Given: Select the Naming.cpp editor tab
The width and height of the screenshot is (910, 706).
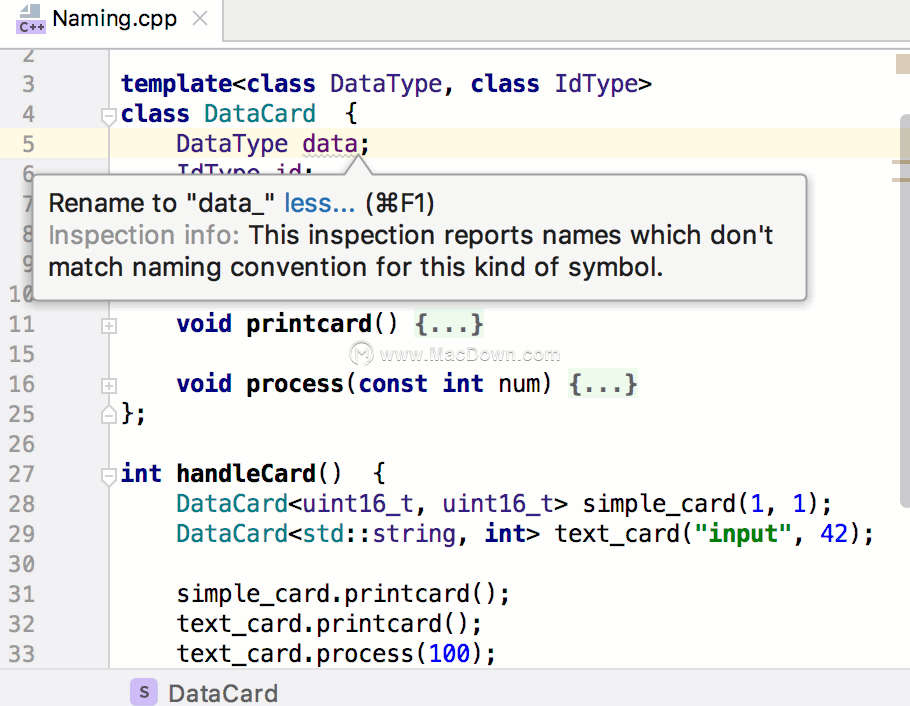Looking at the screenshot, I should (111, 20).
